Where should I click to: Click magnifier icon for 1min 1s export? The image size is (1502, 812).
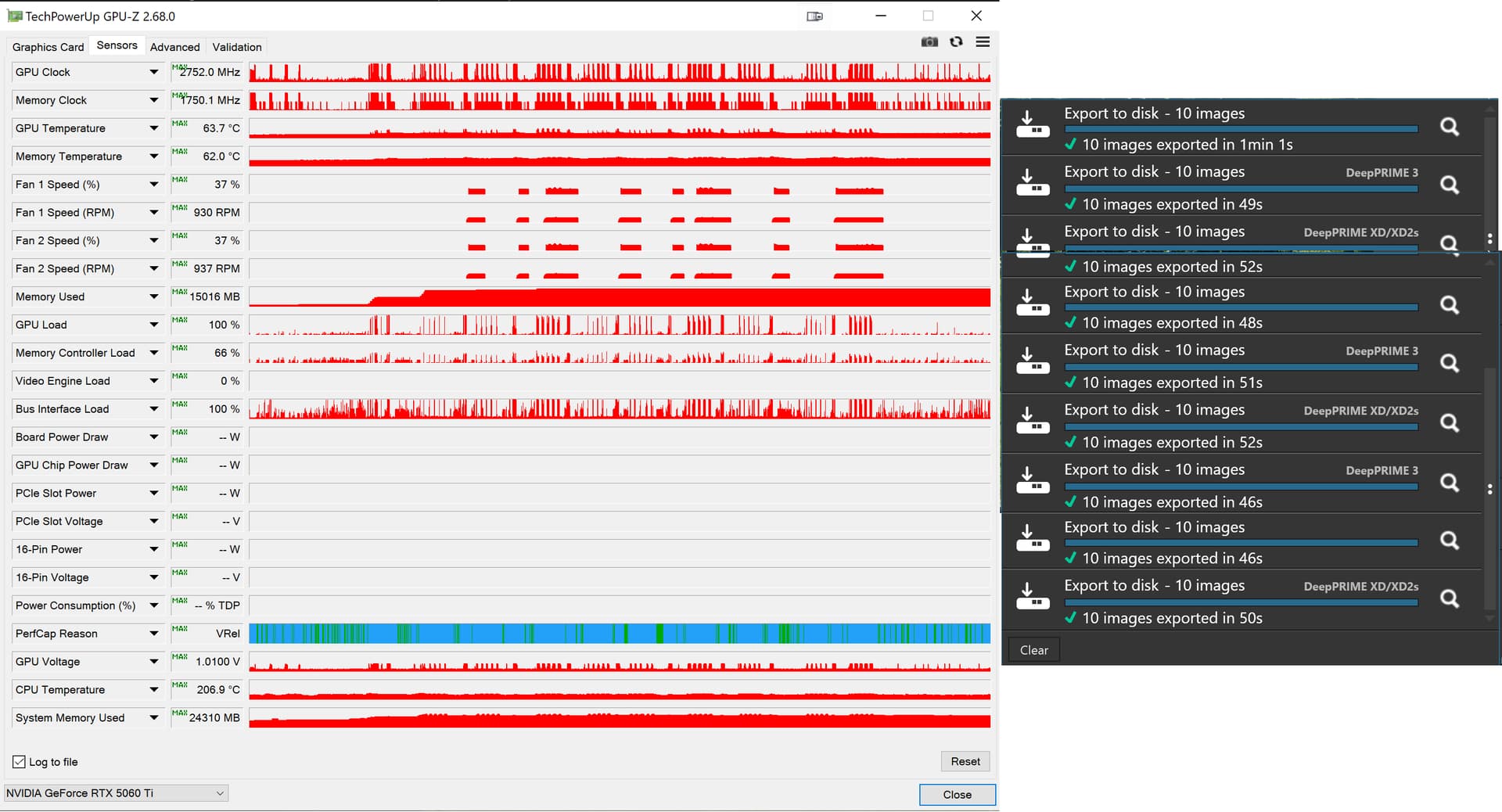(1449, 127)
